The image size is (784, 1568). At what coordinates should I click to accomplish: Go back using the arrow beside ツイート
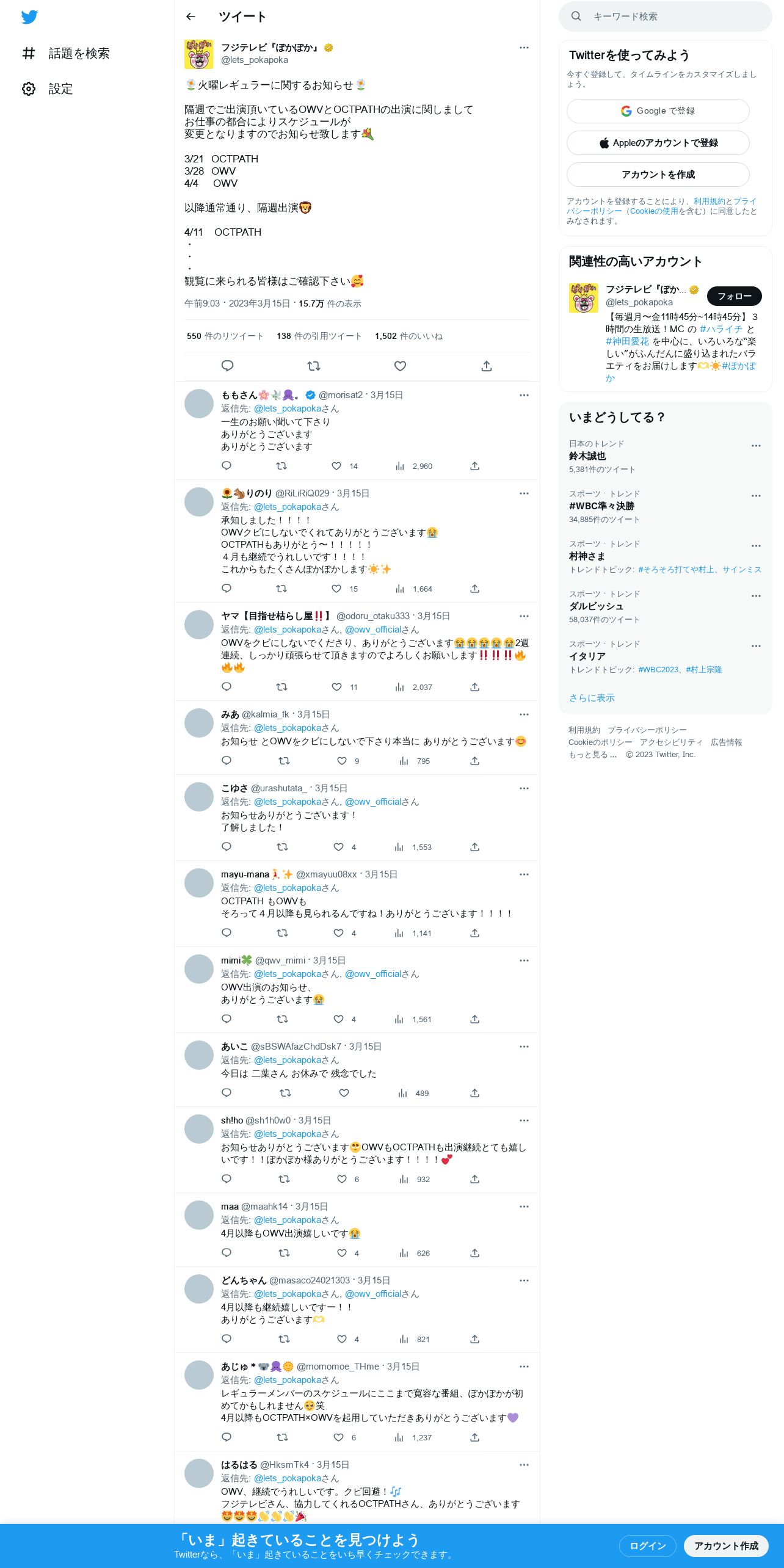tap(191, 16)
